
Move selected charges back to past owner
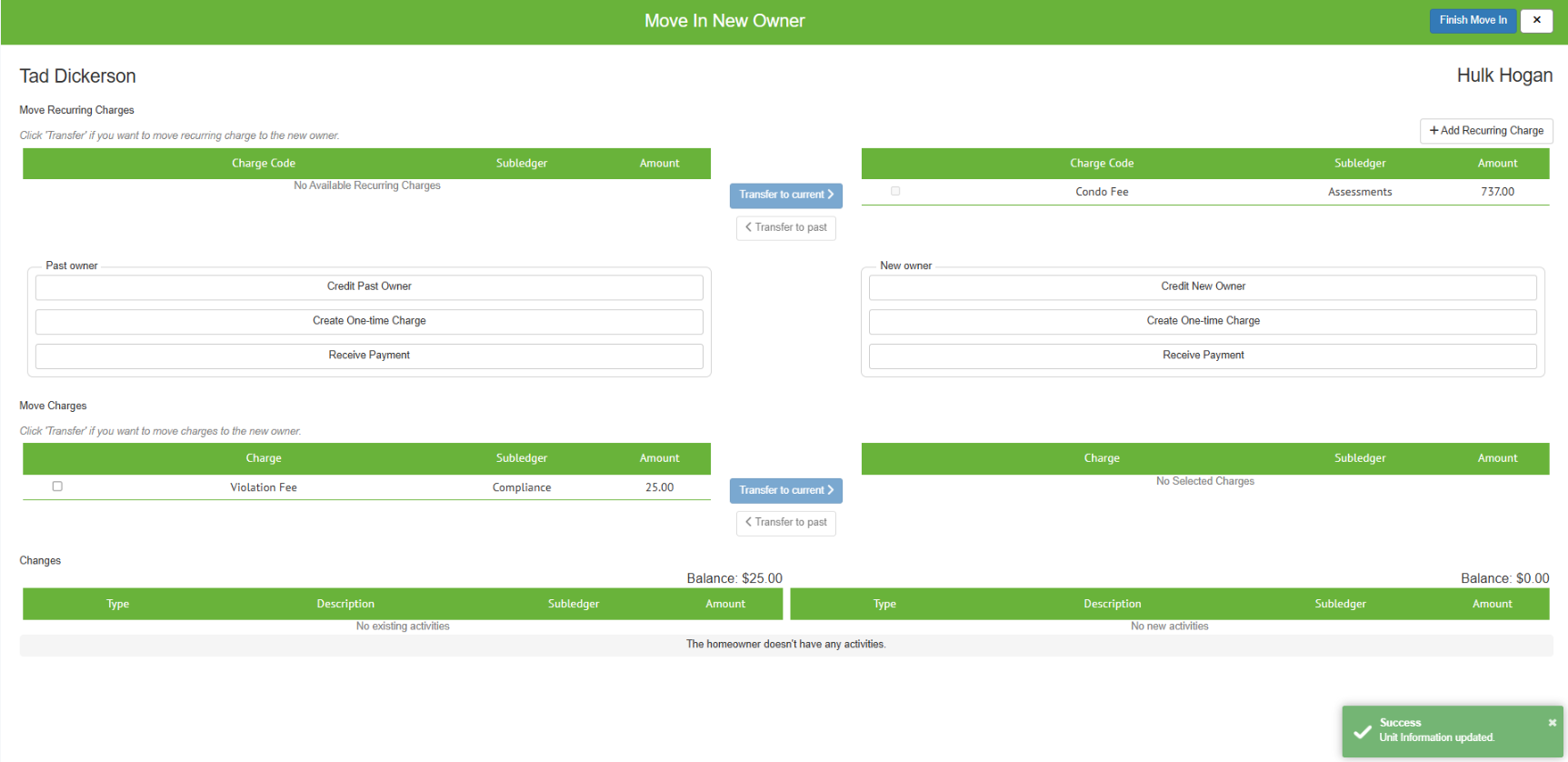(785, 523)
